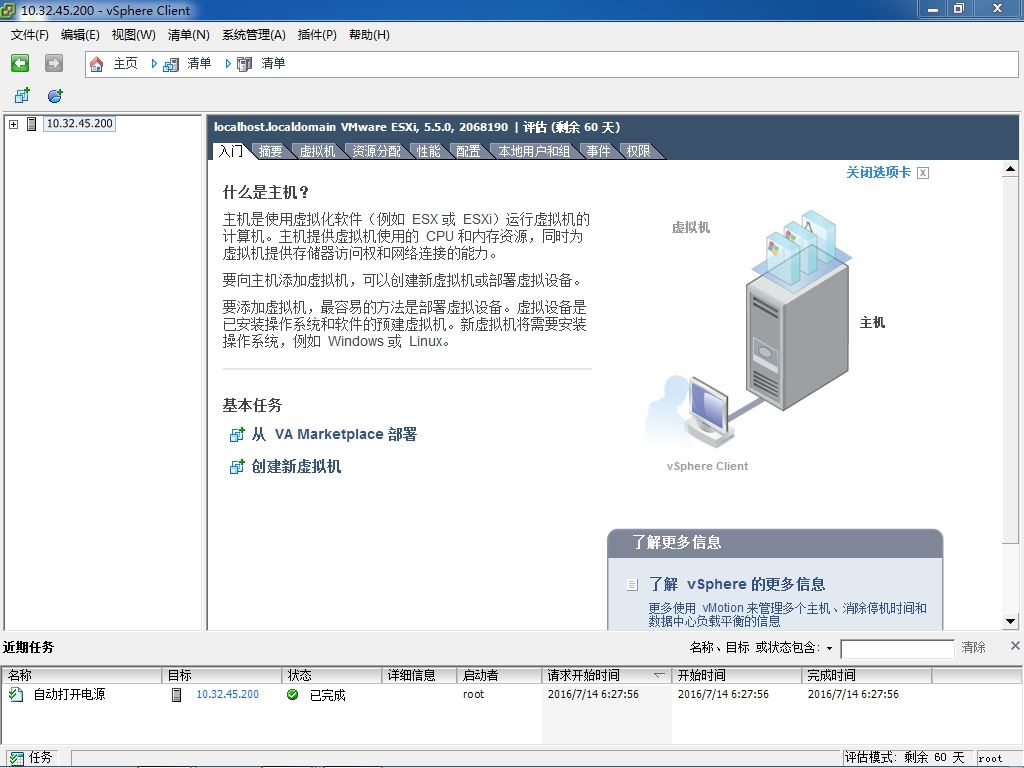Expand the 10.32.45.200 tree node
This screenshot has height=768, width=1024.
pyautogui.click(x=14, y=123)
